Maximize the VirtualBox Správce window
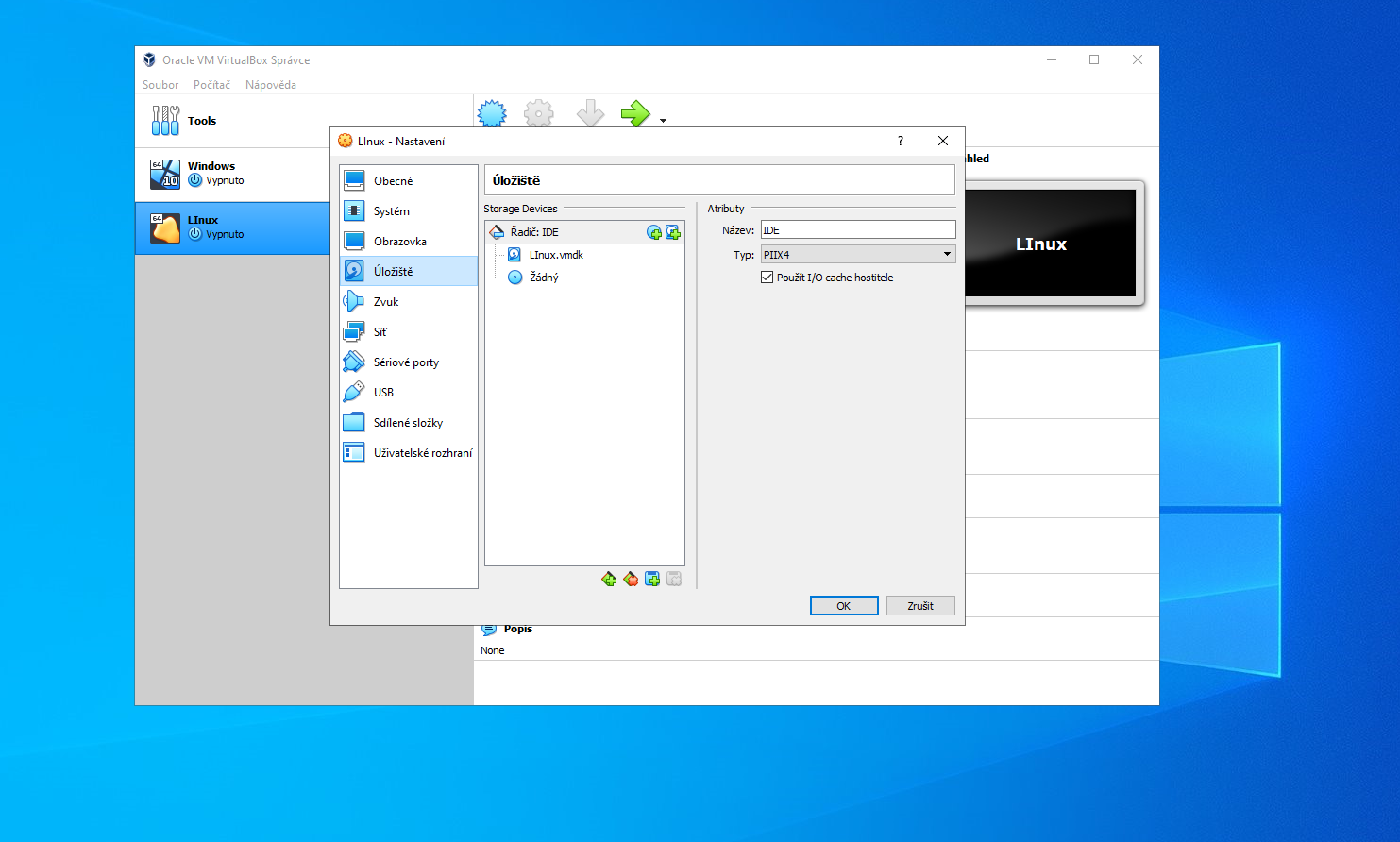Viewport: 1400px width, 842px height. (x=1094, y=59)
